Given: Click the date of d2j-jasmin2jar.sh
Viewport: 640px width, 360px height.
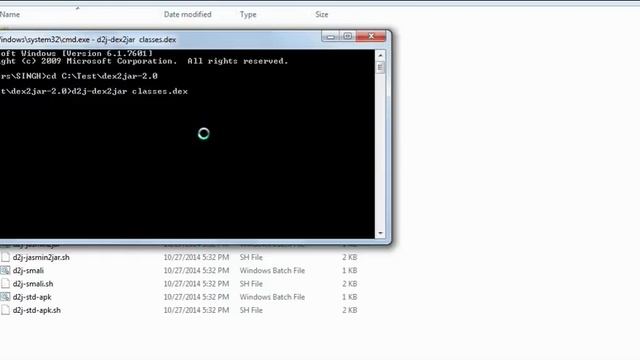Looking at the screenshot, I should (x=196, y=258).
